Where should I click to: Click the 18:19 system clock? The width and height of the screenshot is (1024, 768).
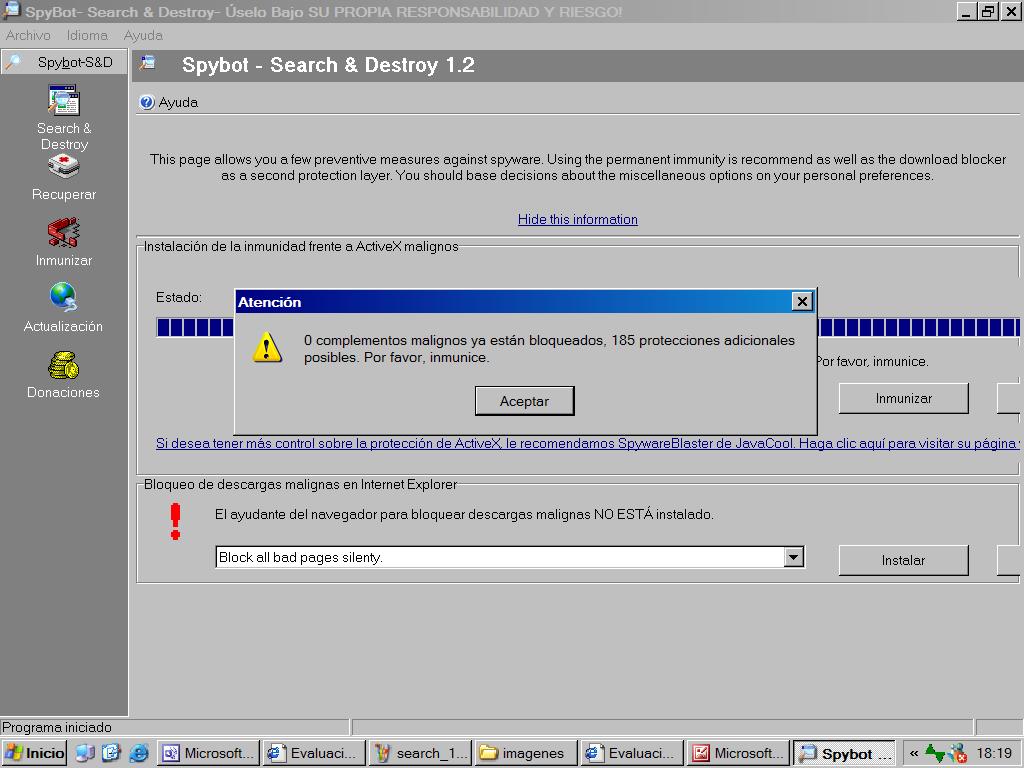(993, 753)
